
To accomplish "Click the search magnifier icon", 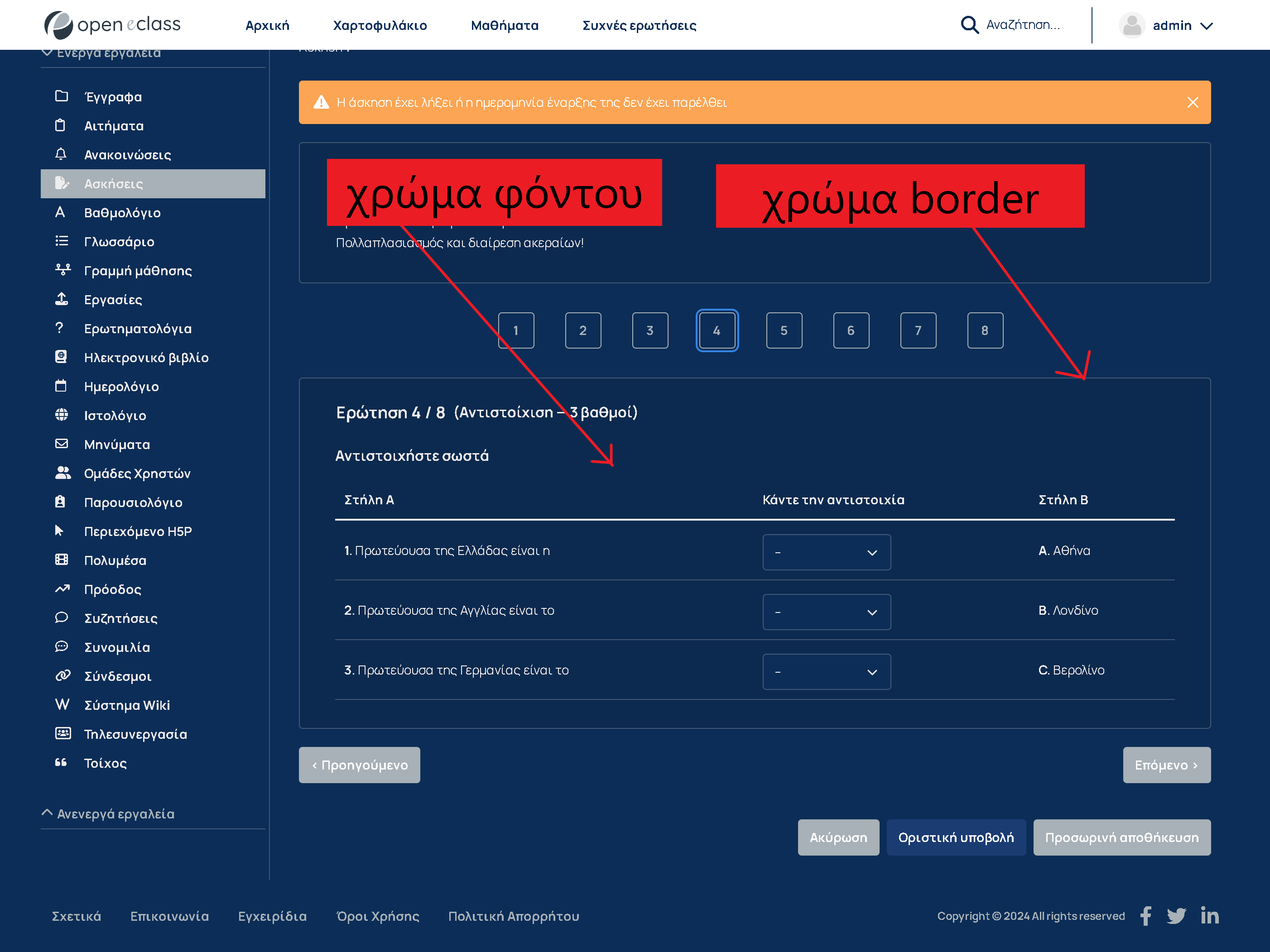I will click(x=969, y=25).
